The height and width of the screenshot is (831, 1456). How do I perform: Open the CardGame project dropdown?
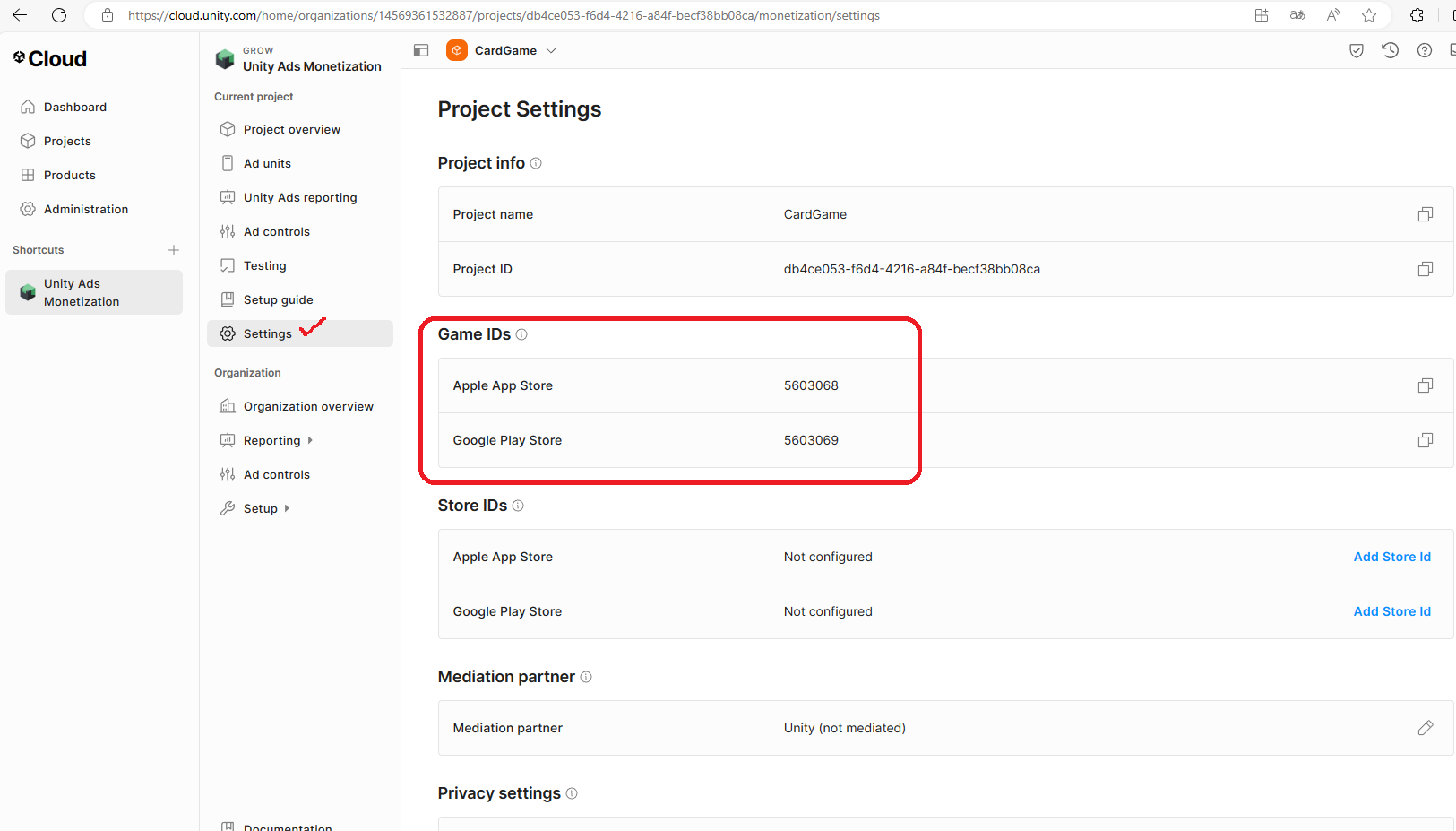551,51
